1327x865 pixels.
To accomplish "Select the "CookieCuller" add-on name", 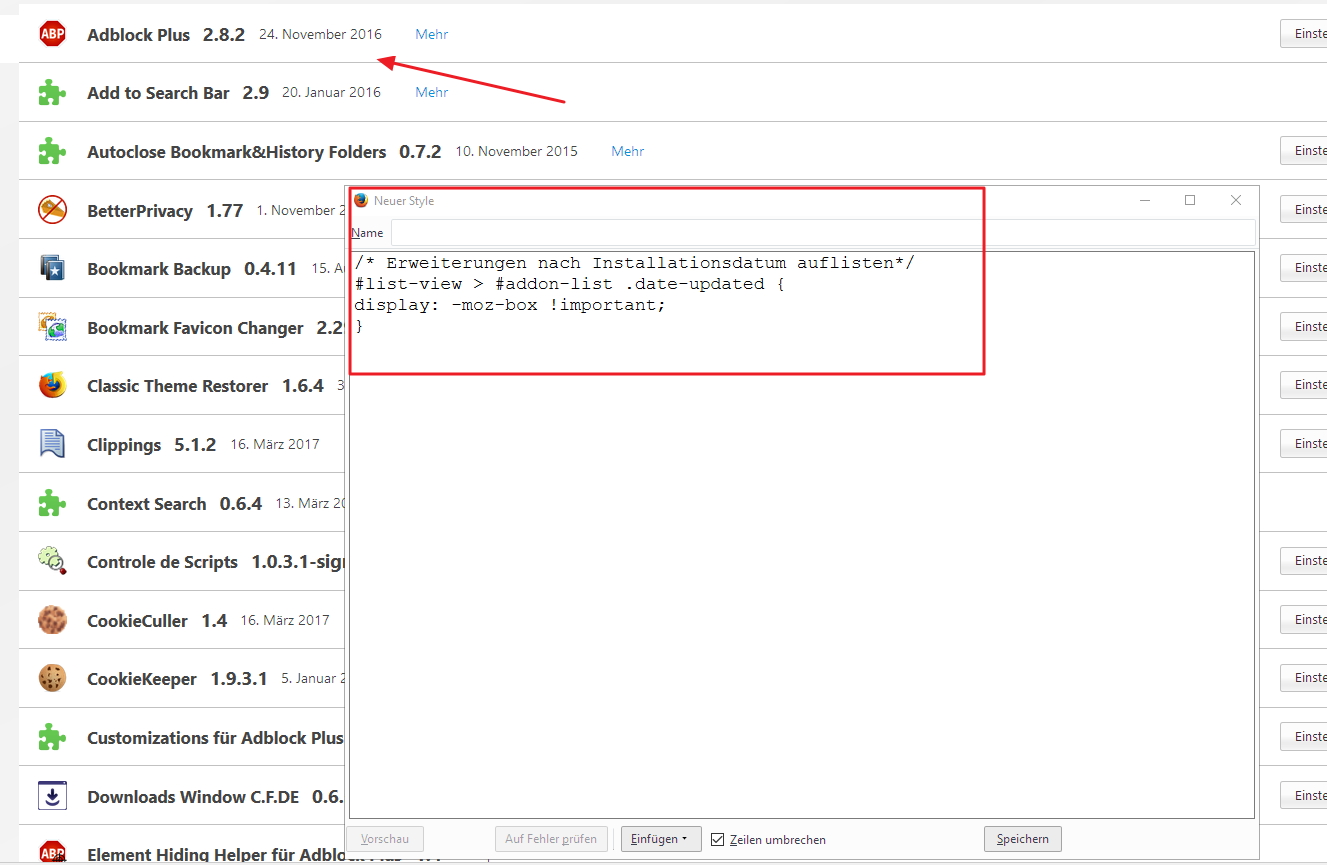I will point(137,621).
